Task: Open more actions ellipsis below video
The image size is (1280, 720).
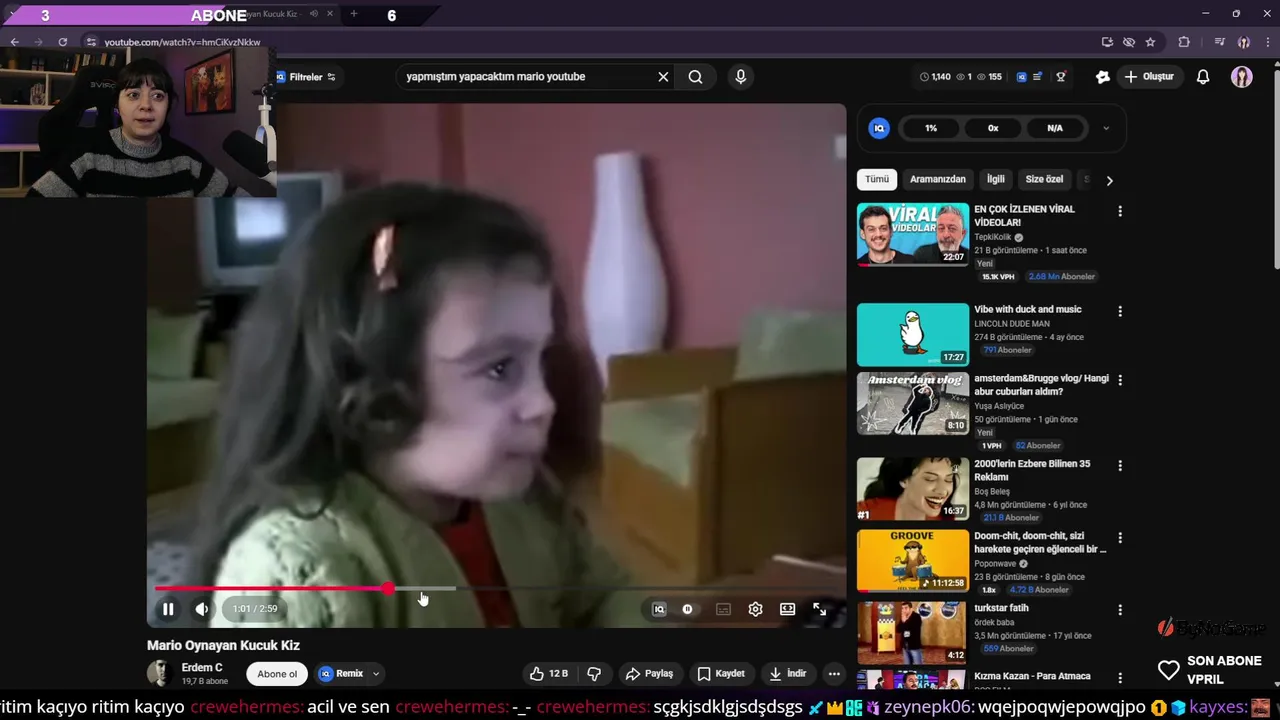Action: click(834, 674)
